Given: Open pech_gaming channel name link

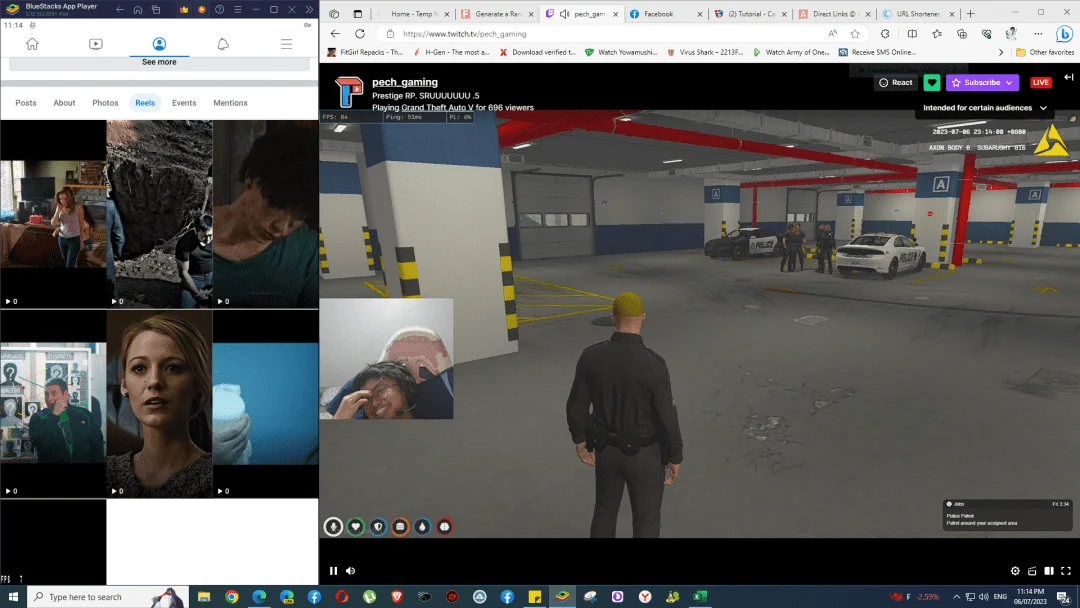Looking at the screenshot, I should (x=404, y=82).
